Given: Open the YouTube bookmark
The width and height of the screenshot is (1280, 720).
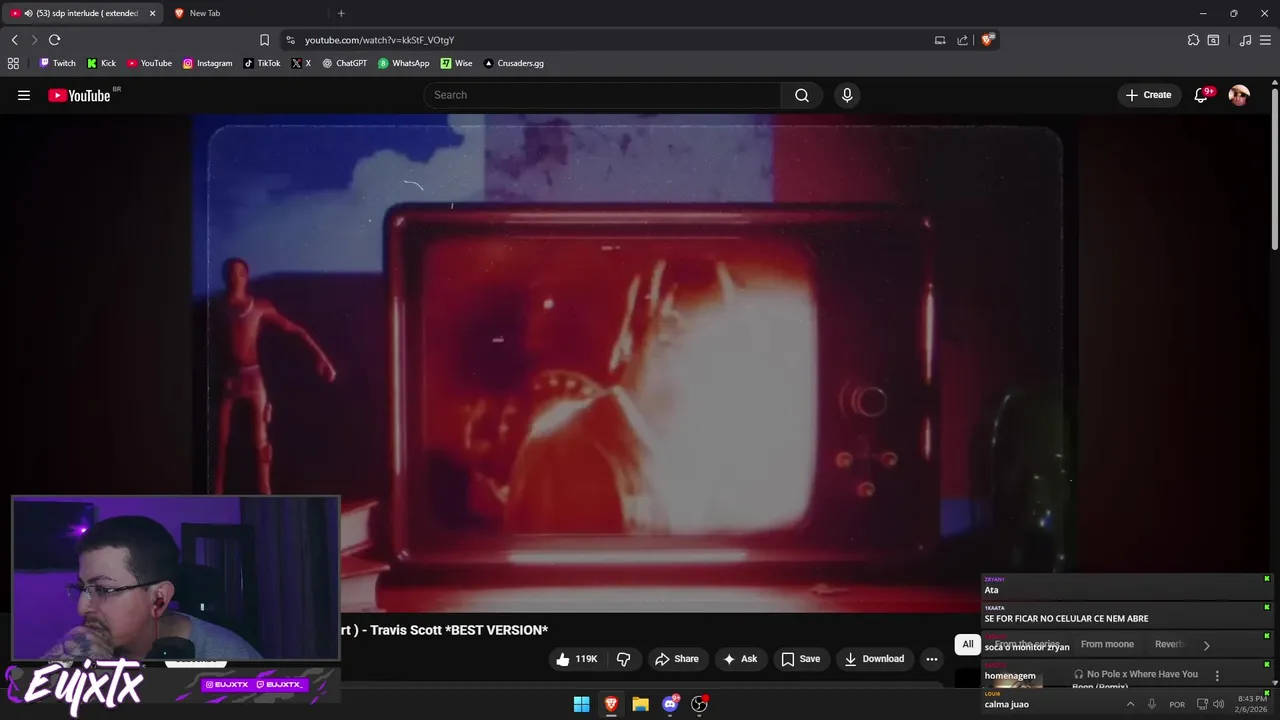Looking at the screenshot, I should (x=149, y=63).
